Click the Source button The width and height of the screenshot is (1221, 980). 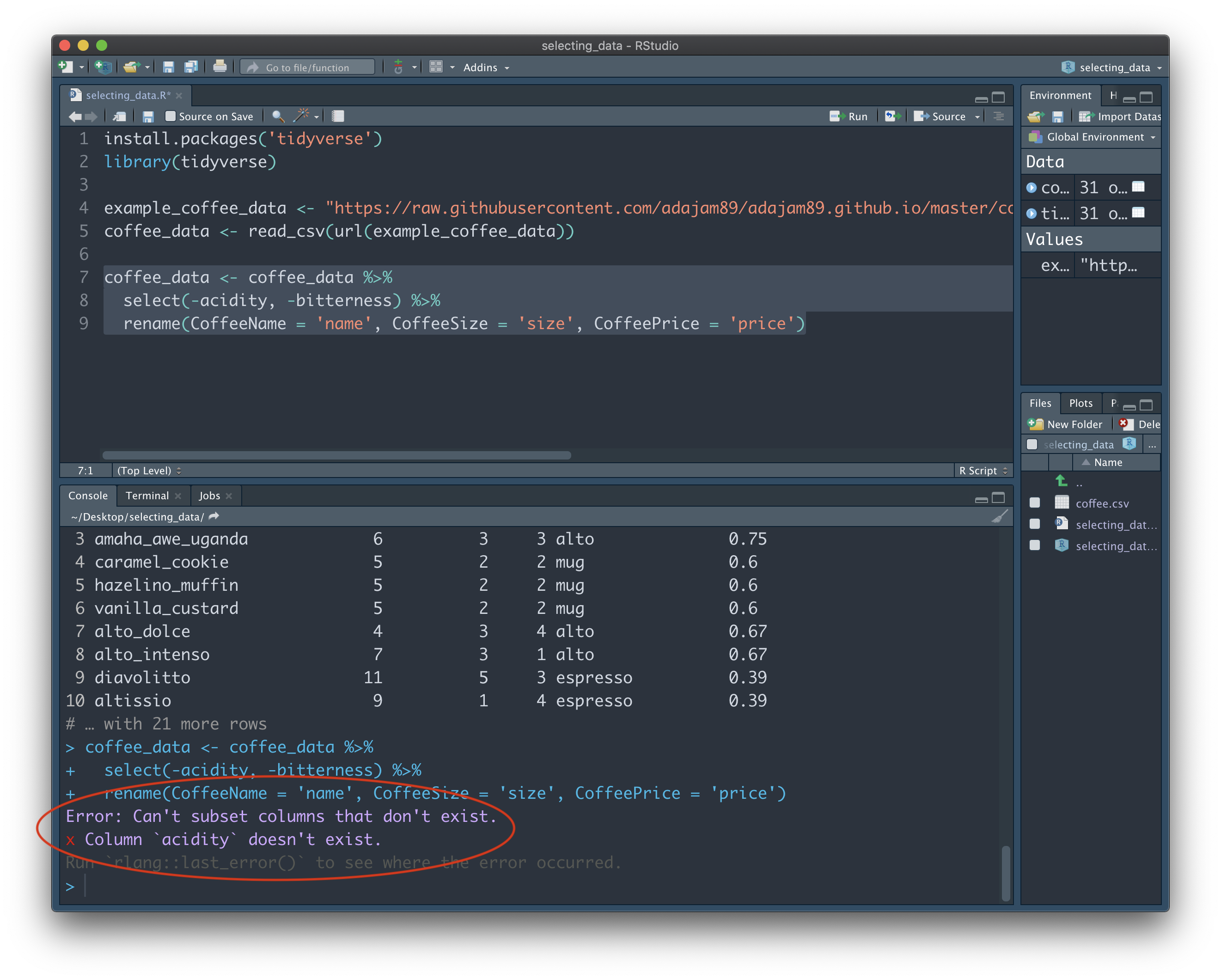click(x=940, y=116)
